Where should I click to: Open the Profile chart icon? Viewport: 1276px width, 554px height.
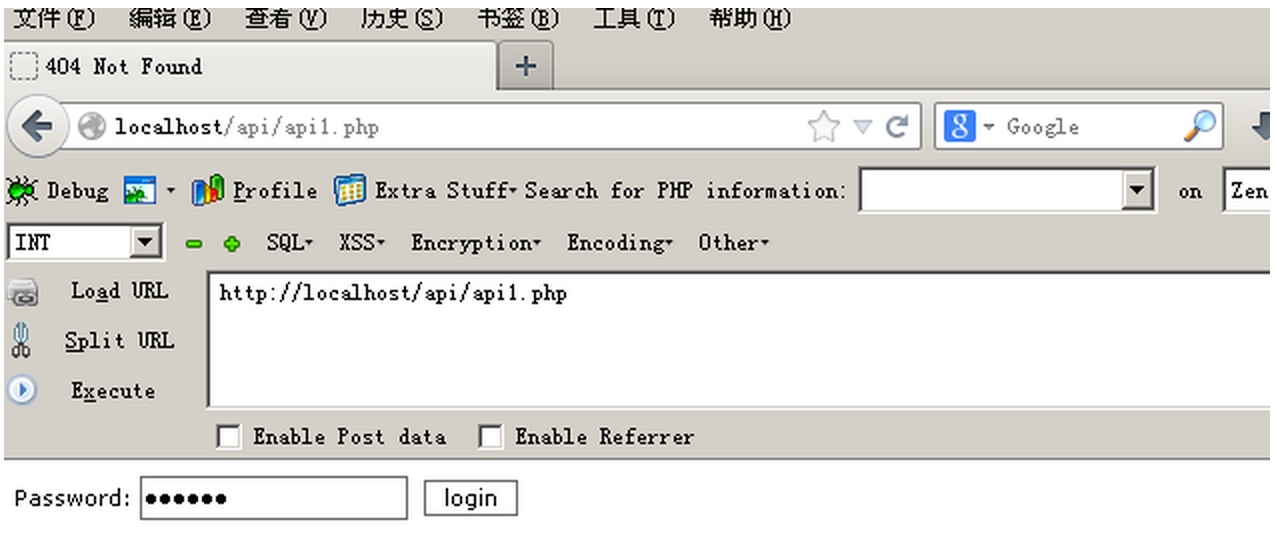pyautogui.click(x=207, y=191)
